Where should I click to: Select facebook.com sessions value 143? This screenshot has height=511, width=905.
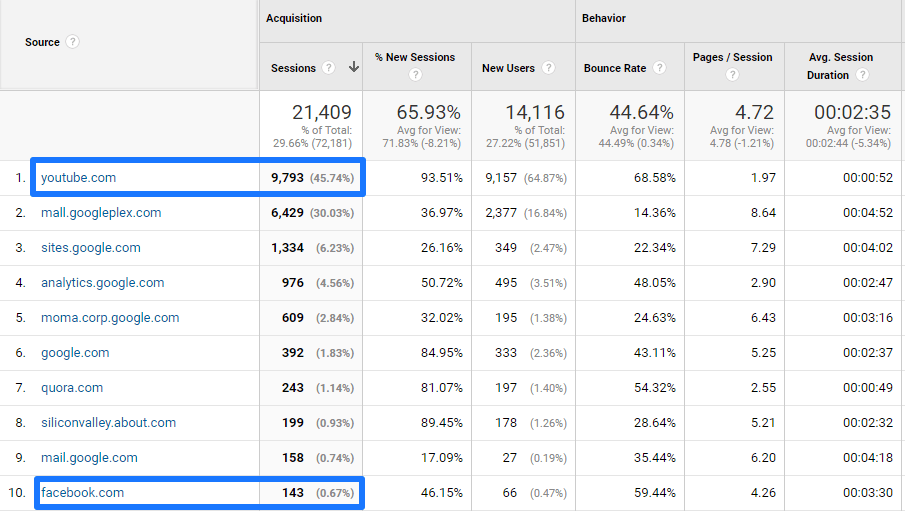[x=293, y=493]
